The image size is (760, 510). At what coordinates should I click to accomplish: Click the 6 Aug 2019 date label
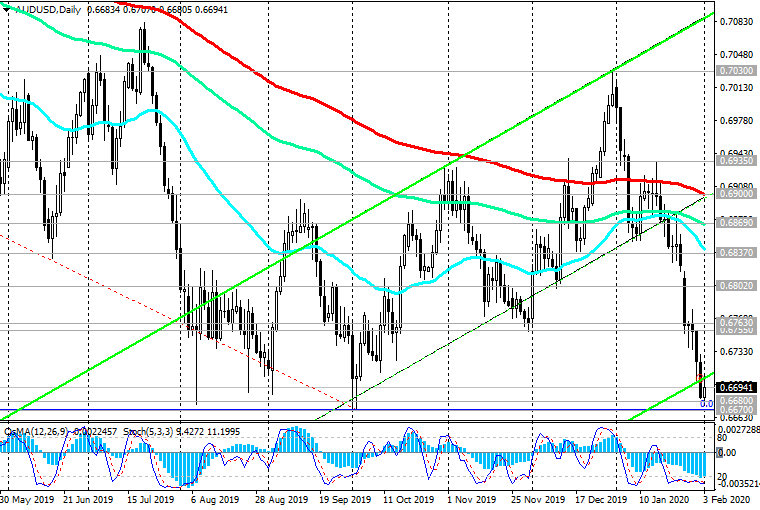pyautogui.click(x=215, y=499)
